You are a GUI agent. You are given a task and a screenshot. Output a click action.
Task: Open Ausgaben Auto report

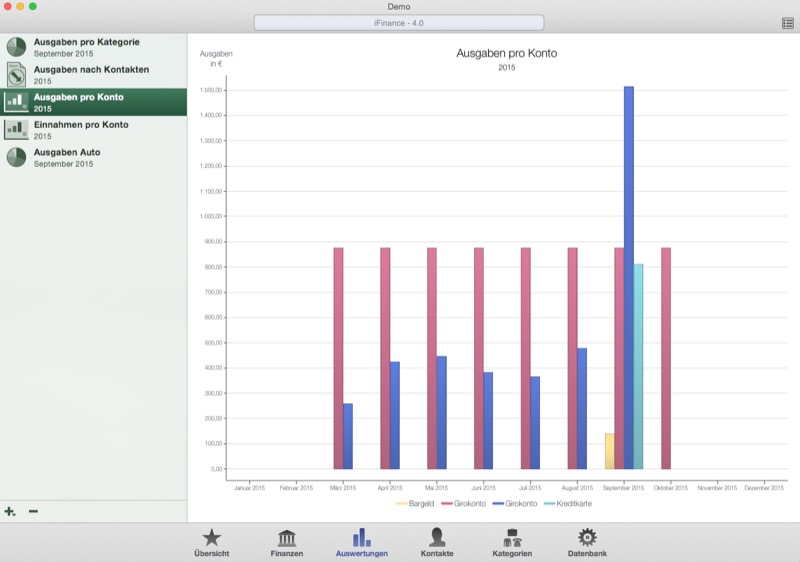pyautogui.click(x=66, y=157)
